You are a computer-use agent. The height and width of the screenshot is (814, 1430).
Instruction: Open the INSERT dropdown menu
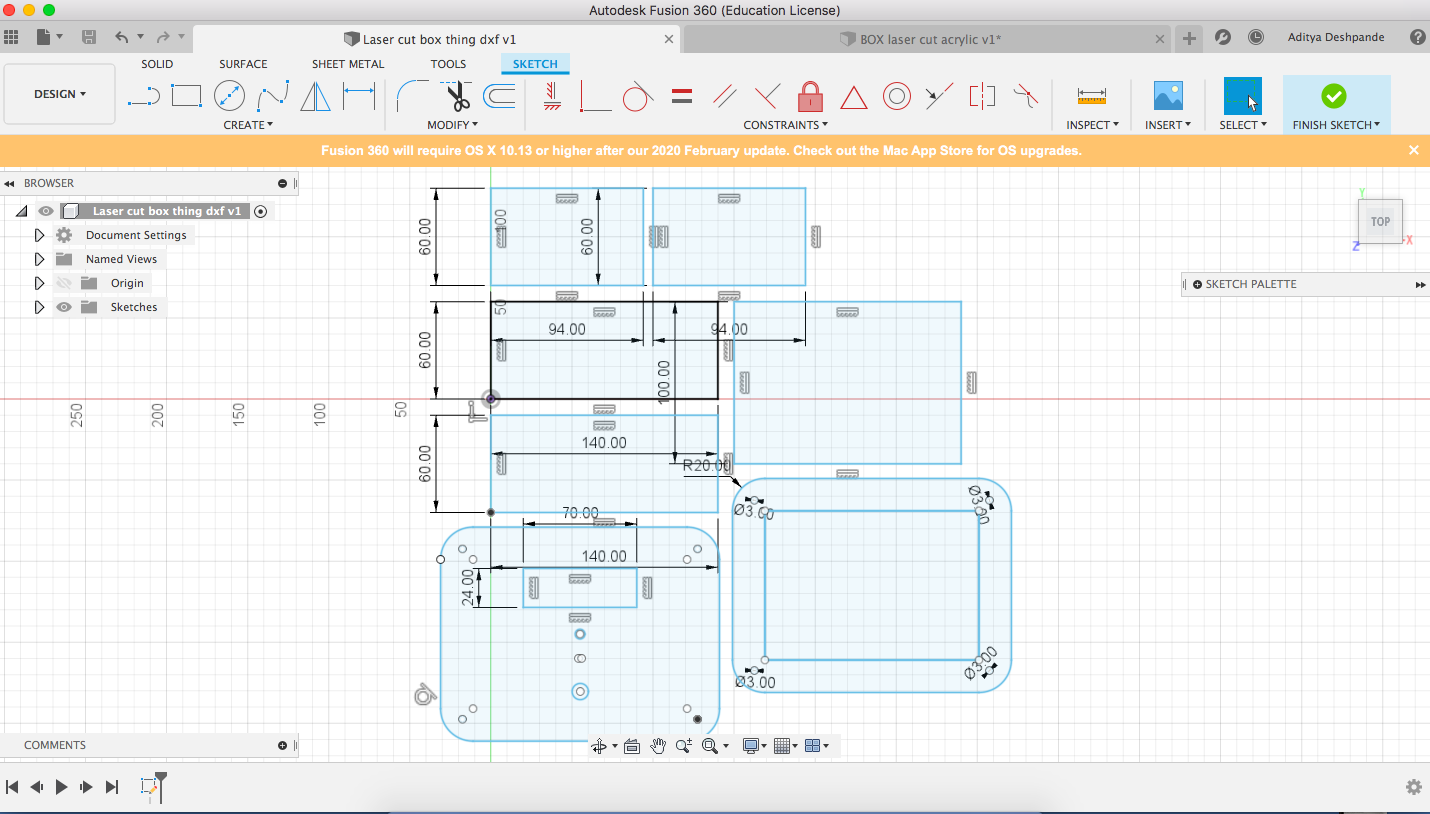coord(1168,125)
